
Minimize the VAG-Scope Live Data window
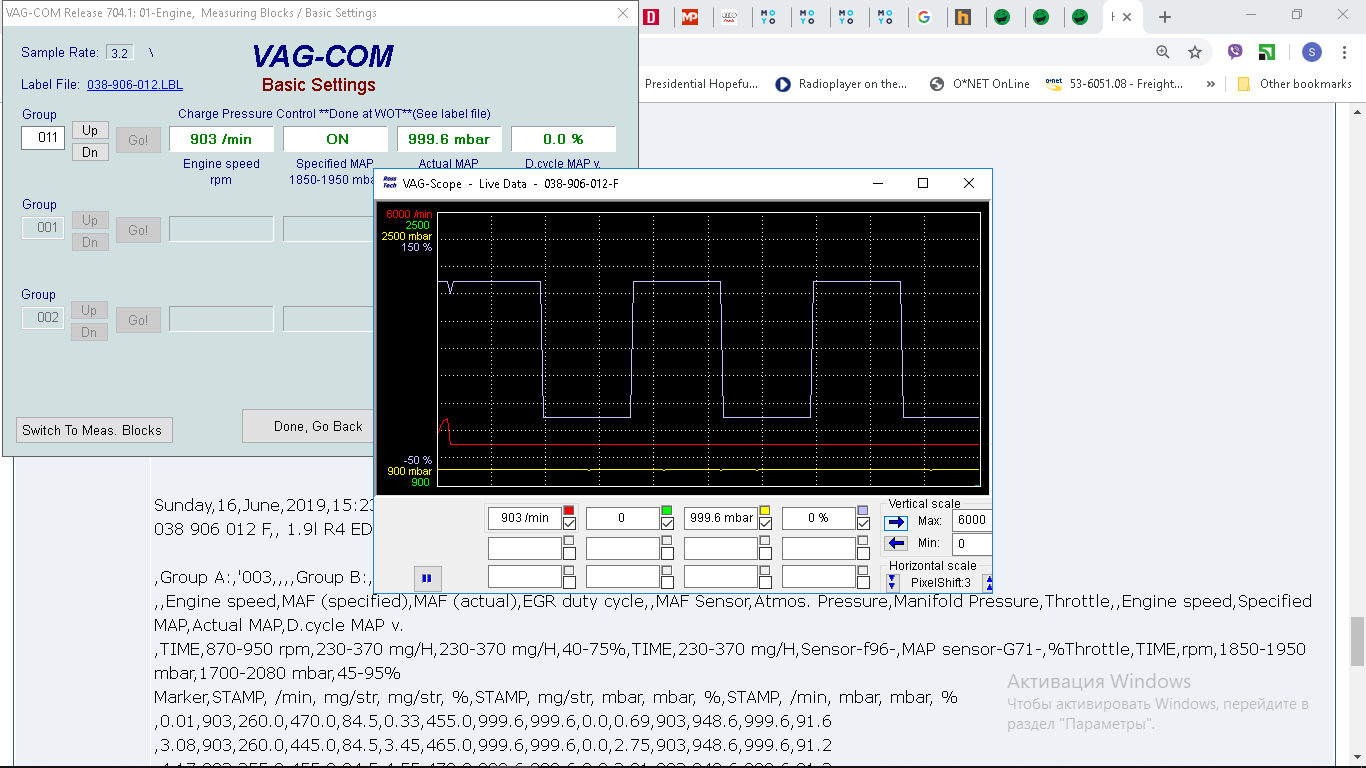[878, 183]
